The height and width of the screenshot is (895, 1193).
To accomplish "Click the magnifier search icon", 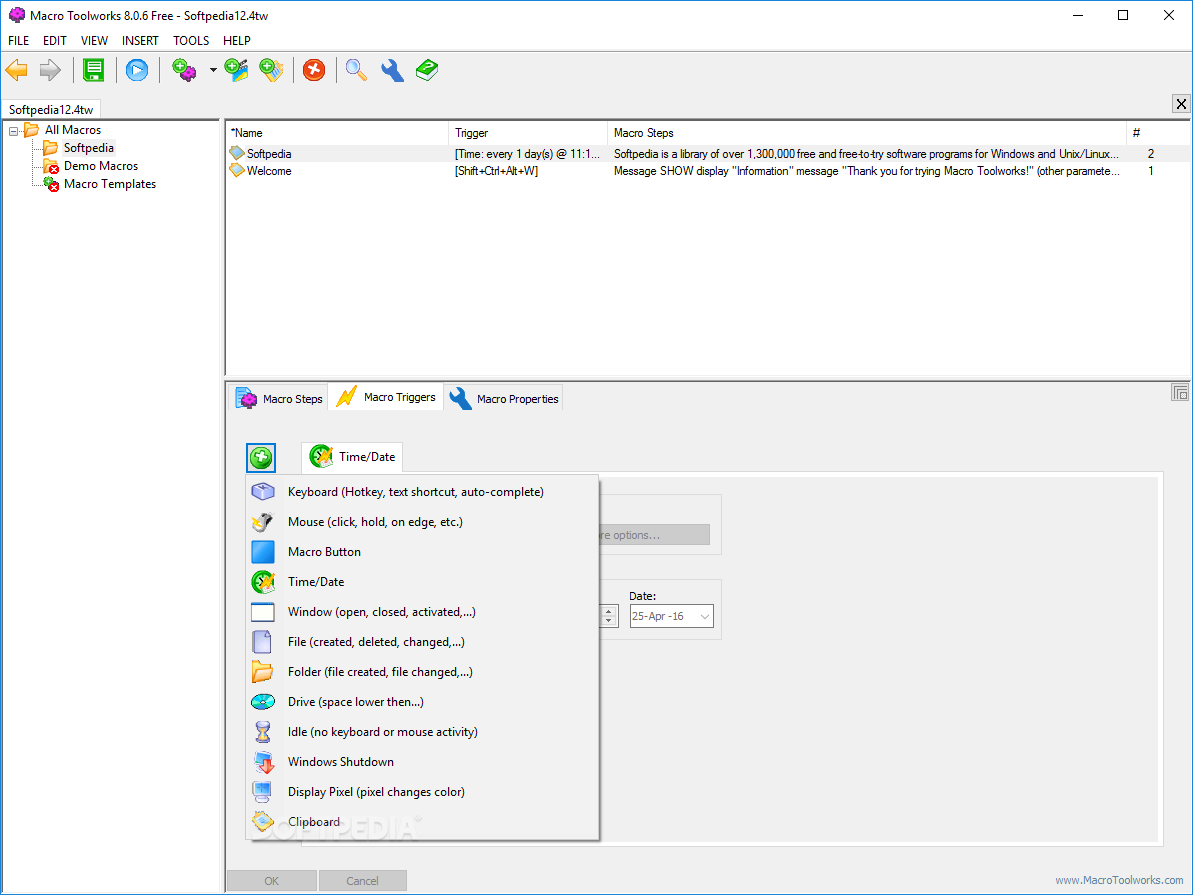I will tap(356, 70).
